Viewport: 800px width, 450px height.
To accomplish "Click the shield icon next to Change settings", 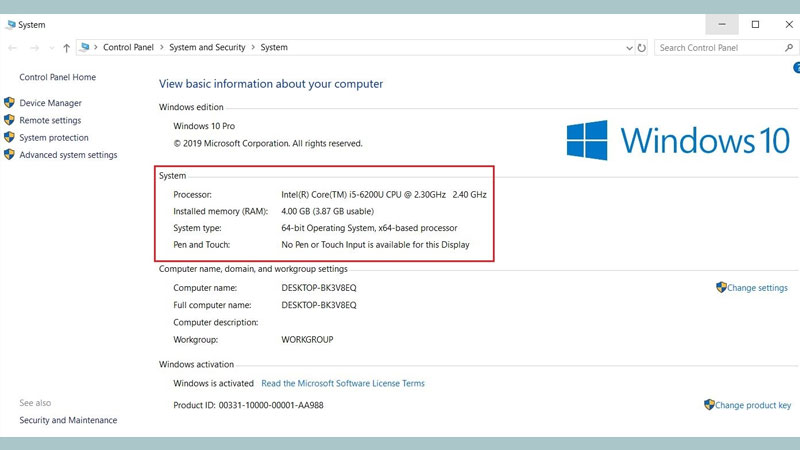I will pos(721,288).
